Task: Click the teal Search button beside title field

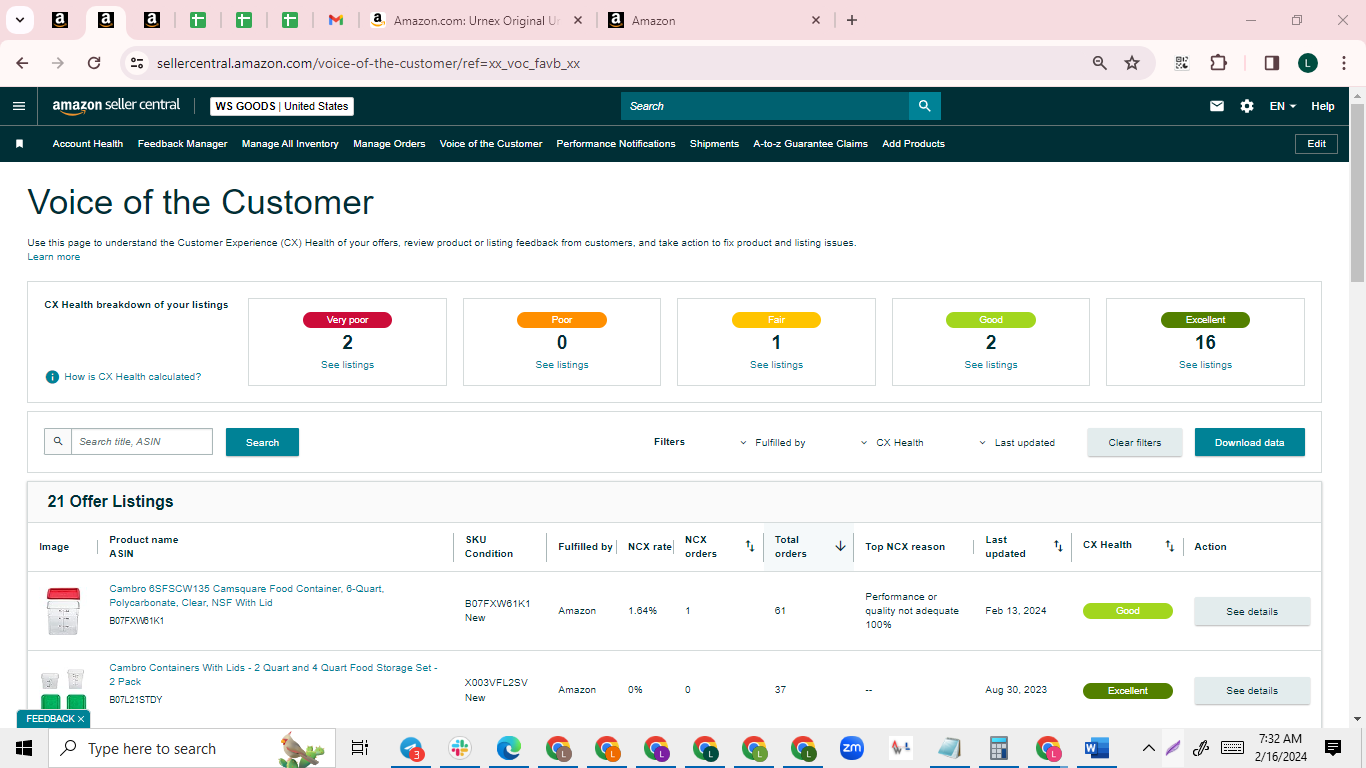Action: point(262,442)
